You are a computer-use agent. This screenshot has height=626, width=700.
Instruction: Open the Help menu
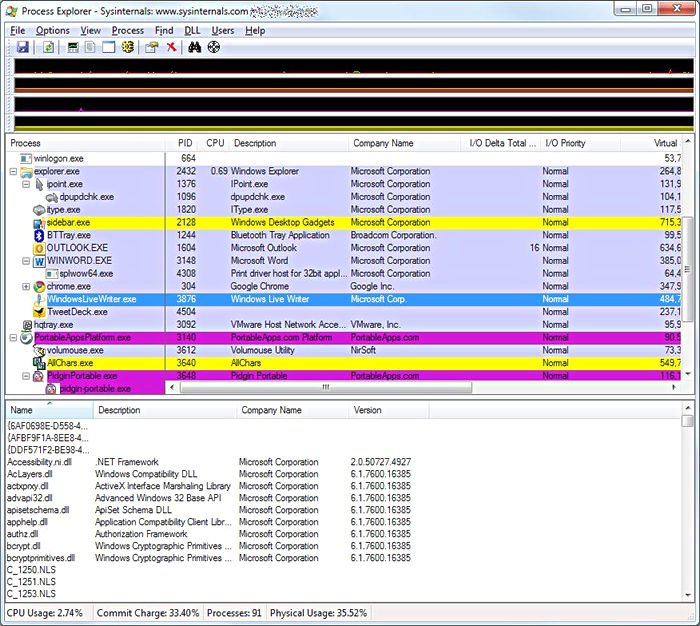point(255,30)
